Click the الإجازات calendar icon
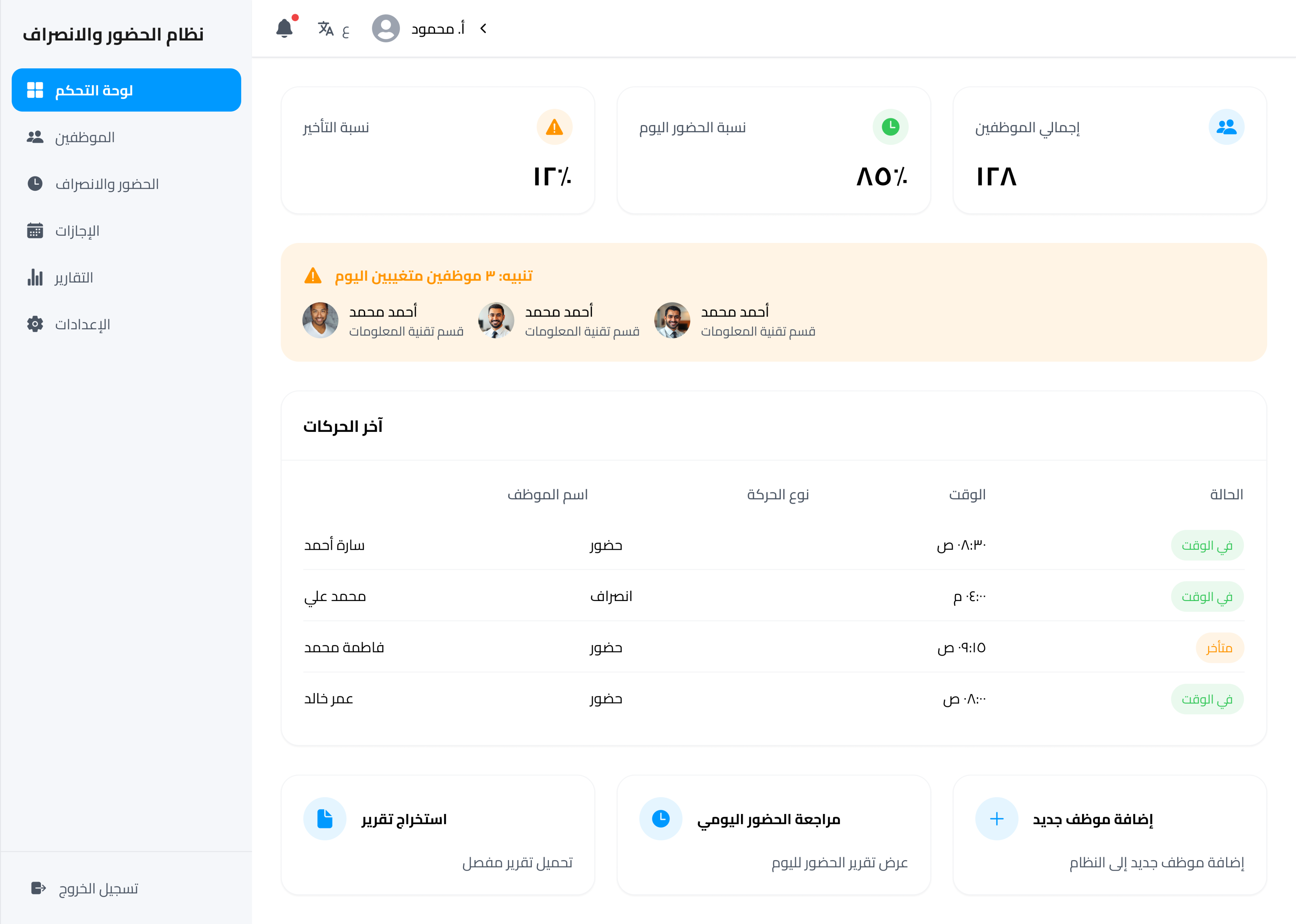1296x924 pixels. (35, 230)
